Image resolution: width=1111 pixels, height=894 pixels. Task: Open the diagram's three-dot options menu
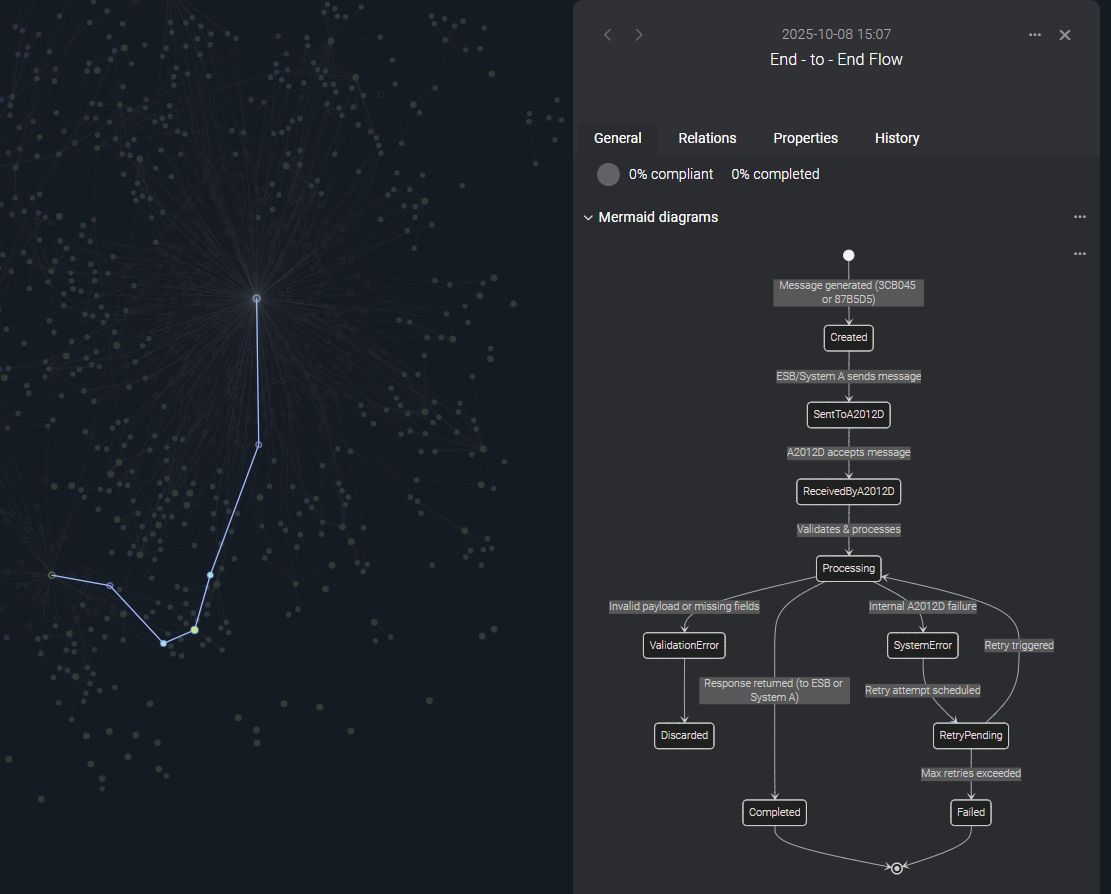click(1079, 254)
